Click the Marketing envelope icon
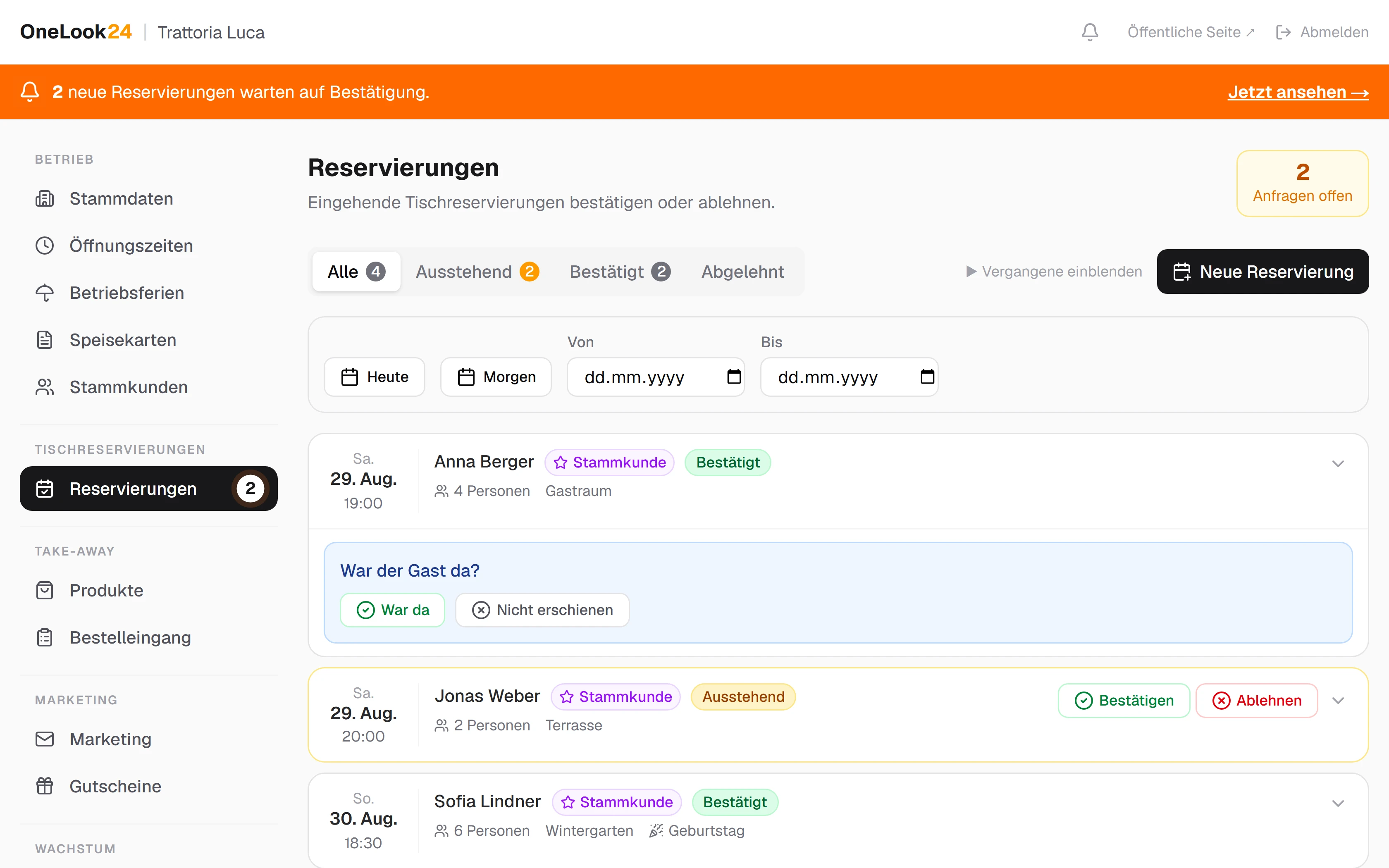1389x868 pixels. click(x=45, y=739)
